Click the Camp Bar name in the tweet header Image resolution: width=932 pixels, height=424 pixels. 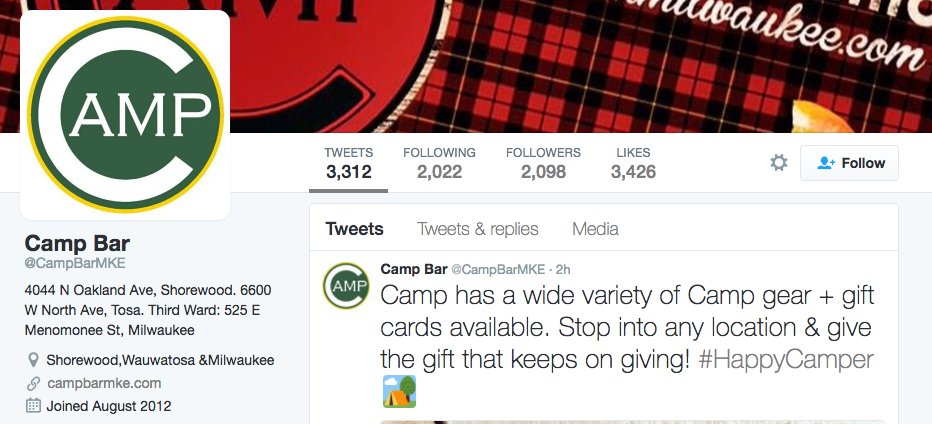(x=414, y=269)
